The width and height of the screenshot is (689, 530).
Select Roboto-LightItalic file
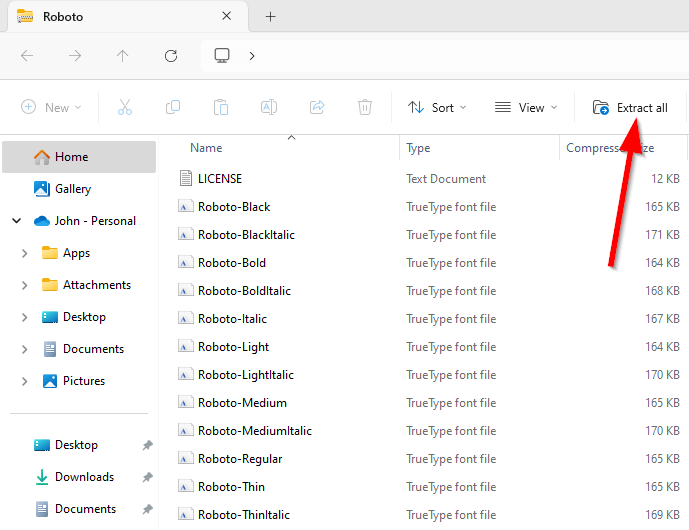[x=246, y=375]
